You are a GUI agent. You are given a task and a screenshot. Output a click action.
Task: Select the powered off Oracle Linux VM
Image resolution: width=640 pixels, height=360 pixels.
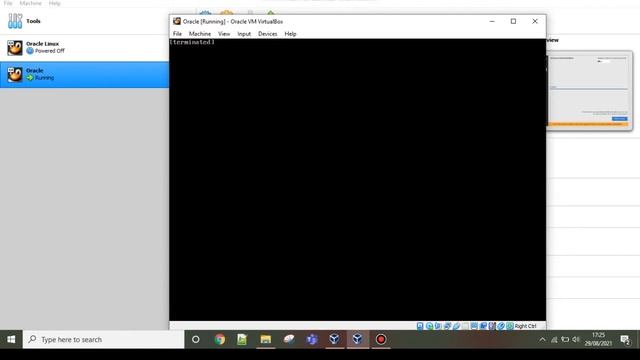tap(84, 48)
